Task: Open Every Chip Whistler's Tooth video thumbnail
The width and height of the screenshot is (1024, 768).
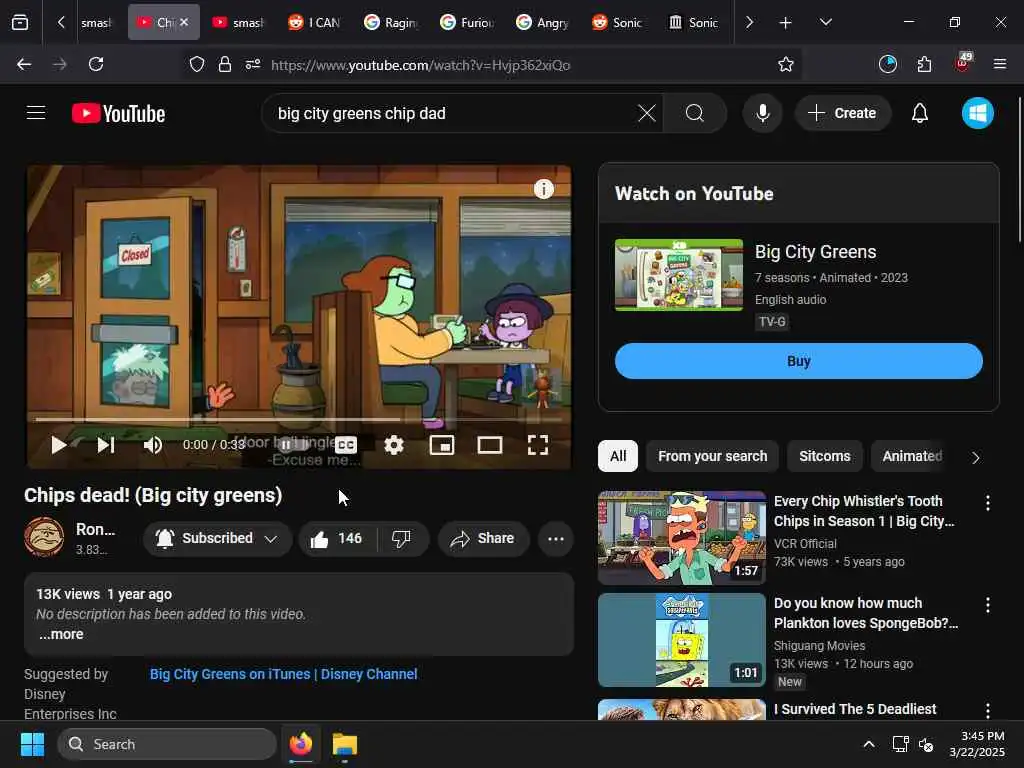Action: [x=682, y=537]
